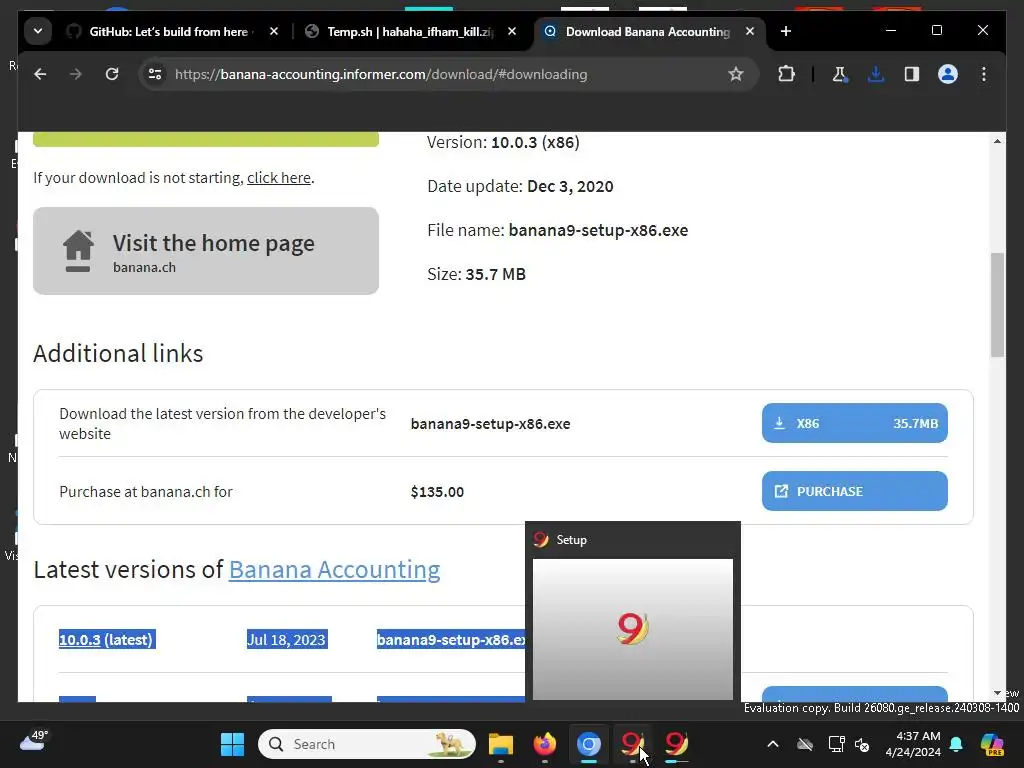The height and width of the screenshot is (768, 1024).
Task: Open the weather widget showing 49°
Action: tap(33, 743)
